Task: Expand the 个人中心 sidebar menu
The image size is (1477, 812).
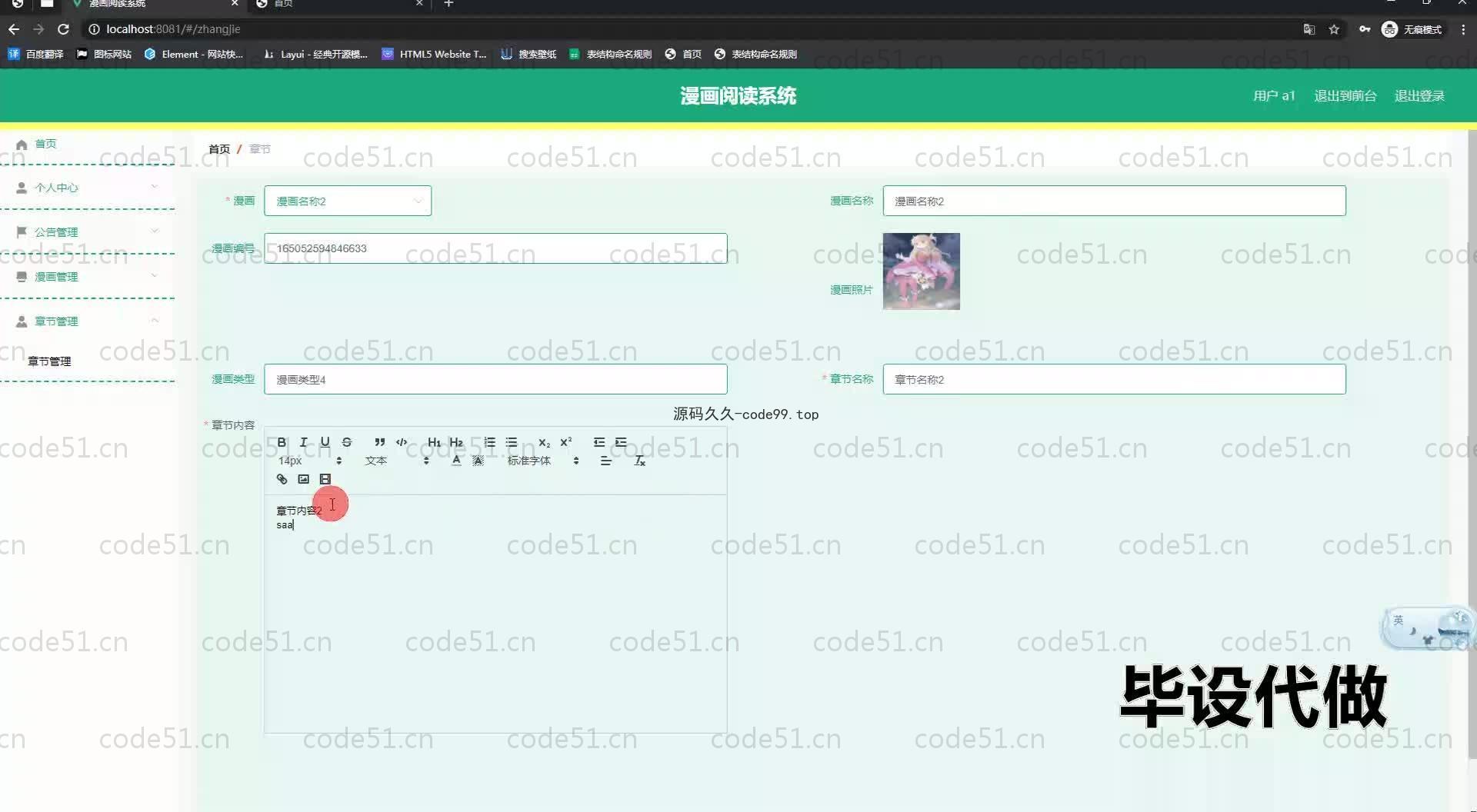Action: pos(87,187)
